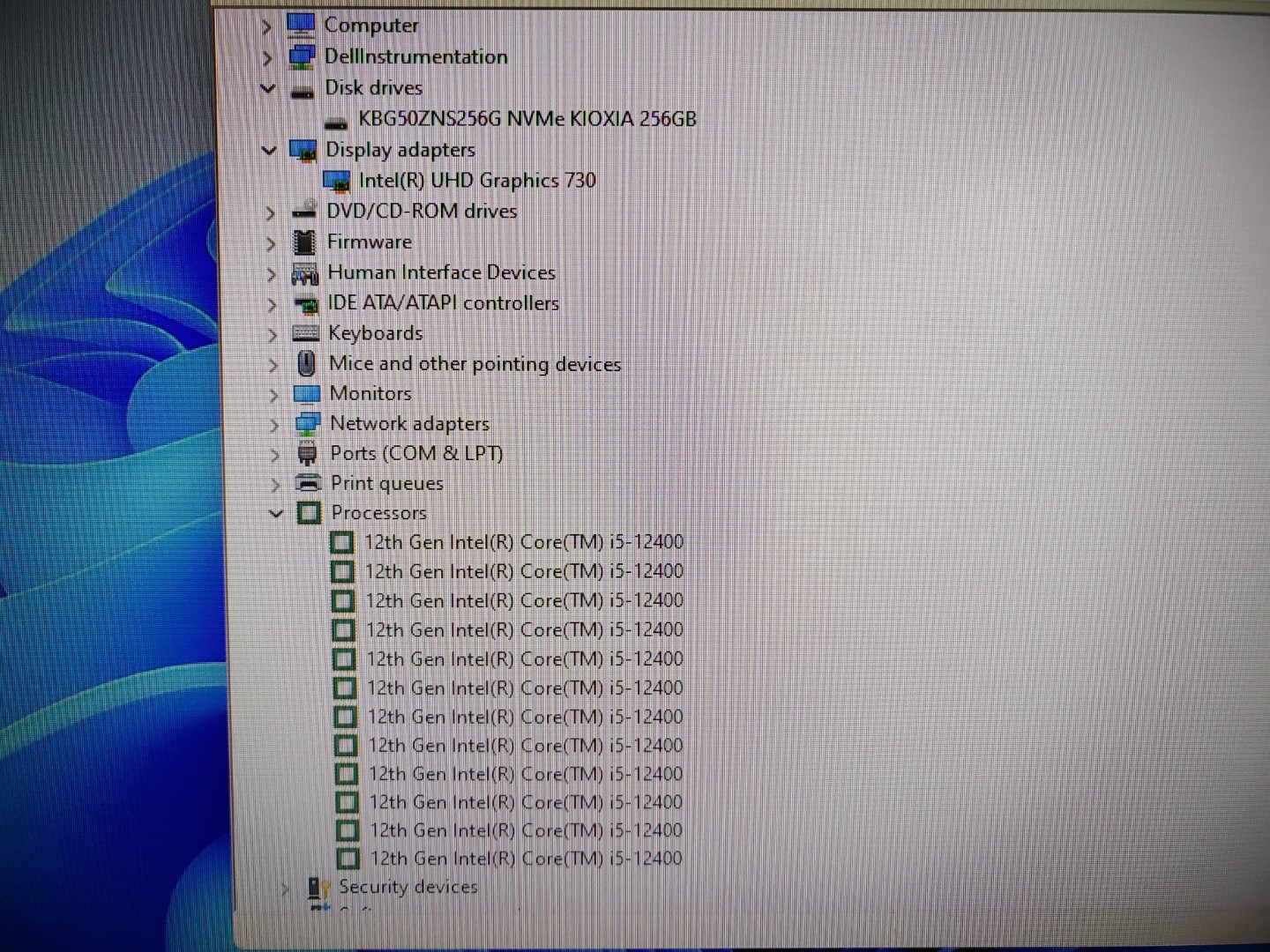The height and width of the screenshot is (952, 1270).
Task: Select Security devices label
Action: tap(408, 887)
